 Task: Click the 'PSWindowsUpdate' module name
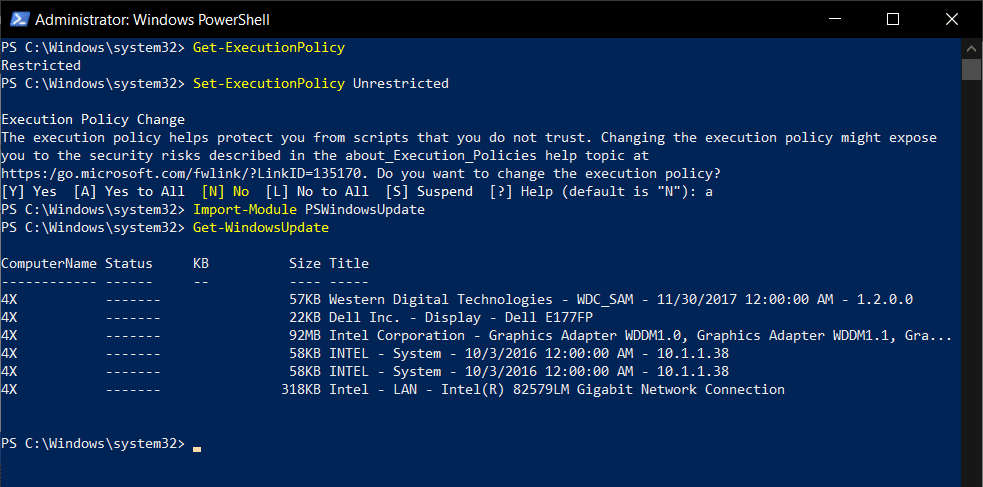365,210
